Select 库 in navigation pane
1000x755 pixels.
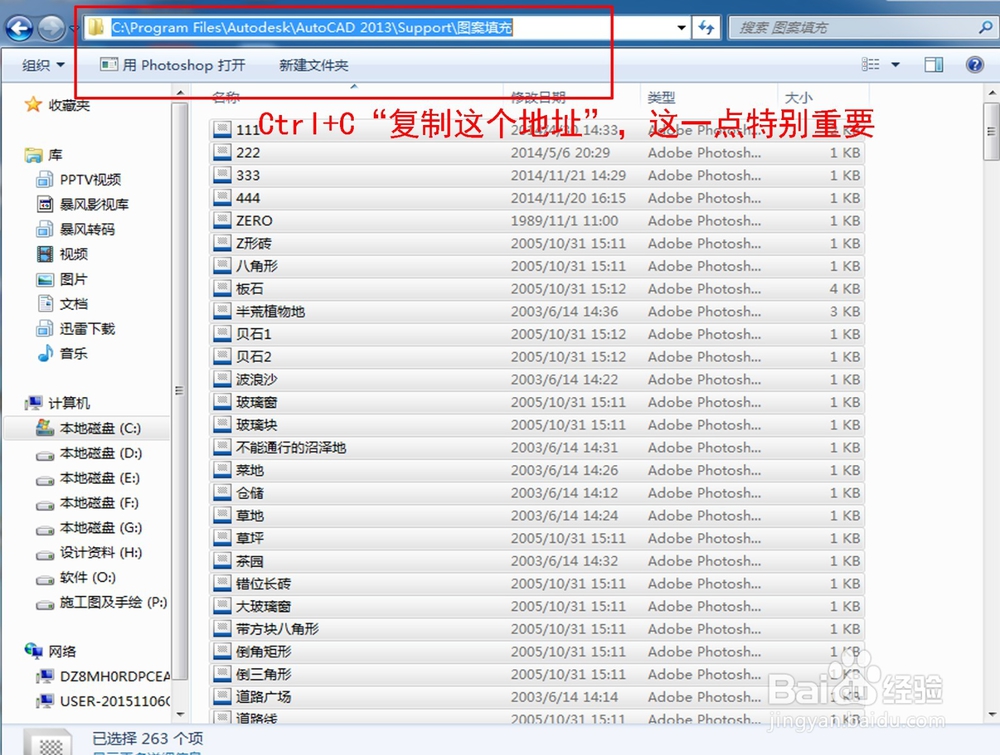[x=43, y=155]
